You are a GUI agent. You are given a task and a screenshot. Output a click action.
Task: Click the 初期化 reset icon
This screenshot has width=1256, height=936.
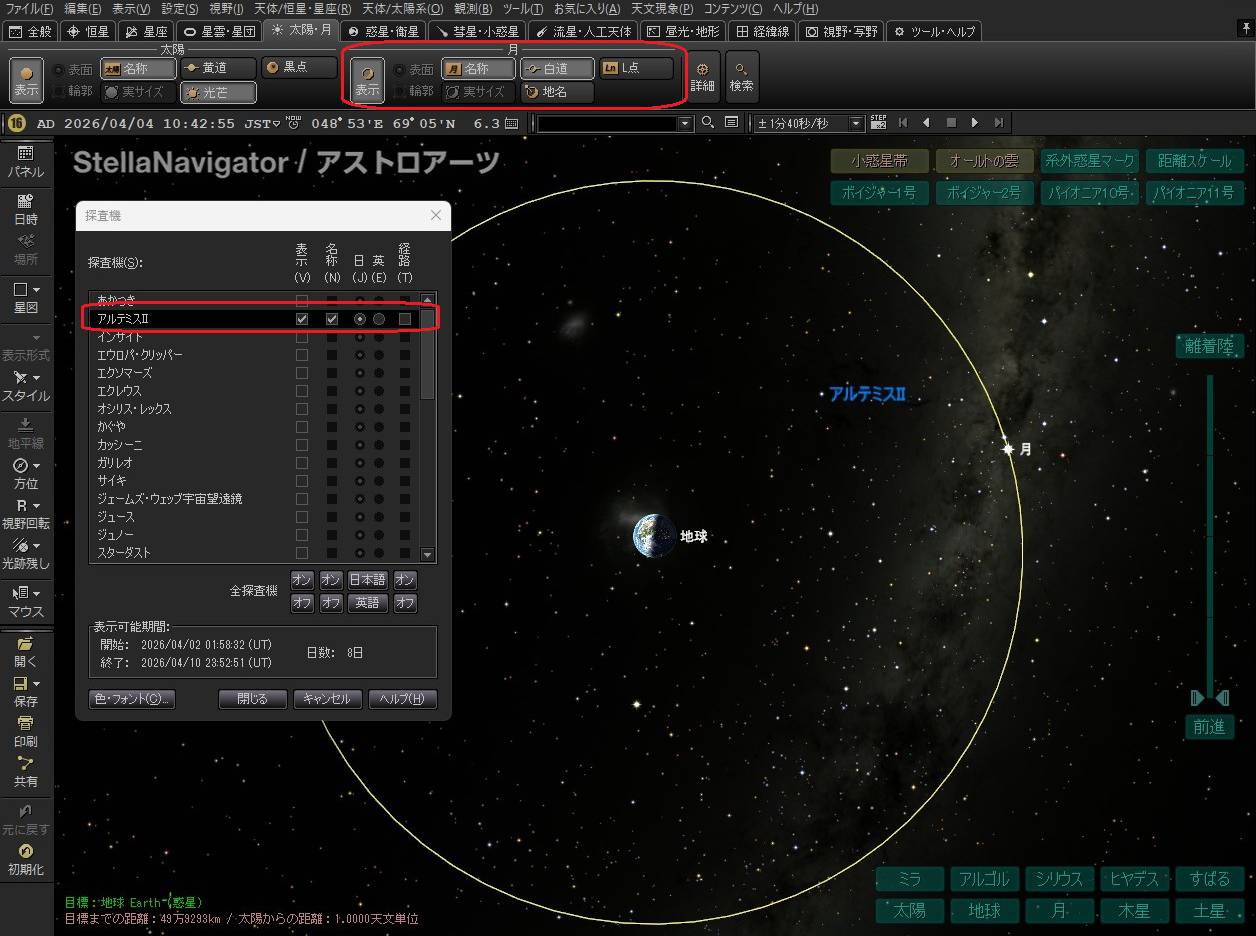tap(26, 859)
